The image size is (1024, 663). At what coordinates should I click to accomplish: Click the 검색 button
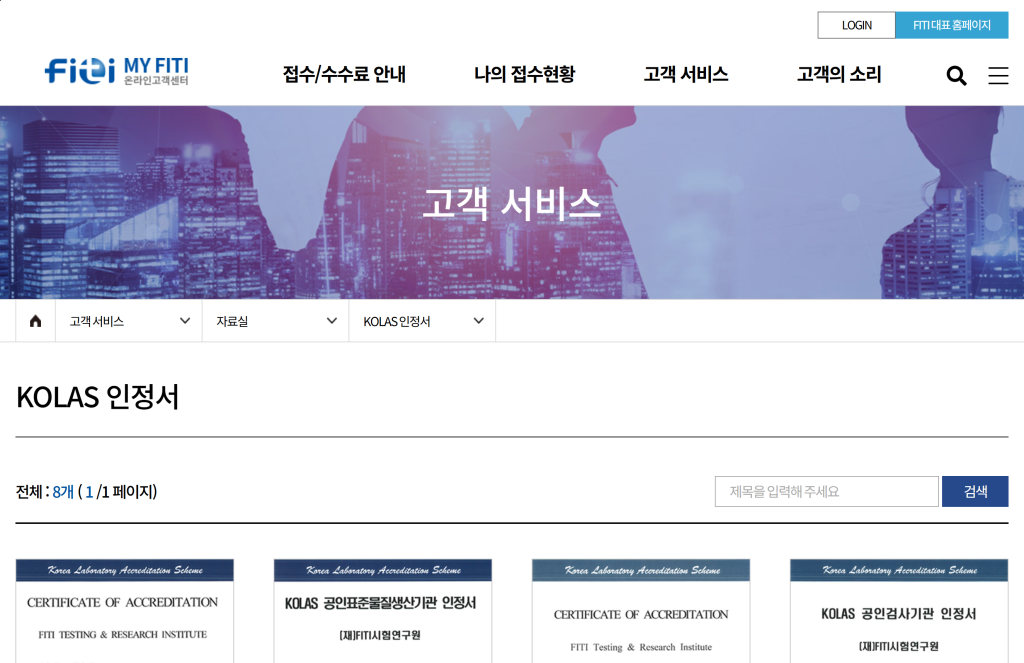[975, 491]
